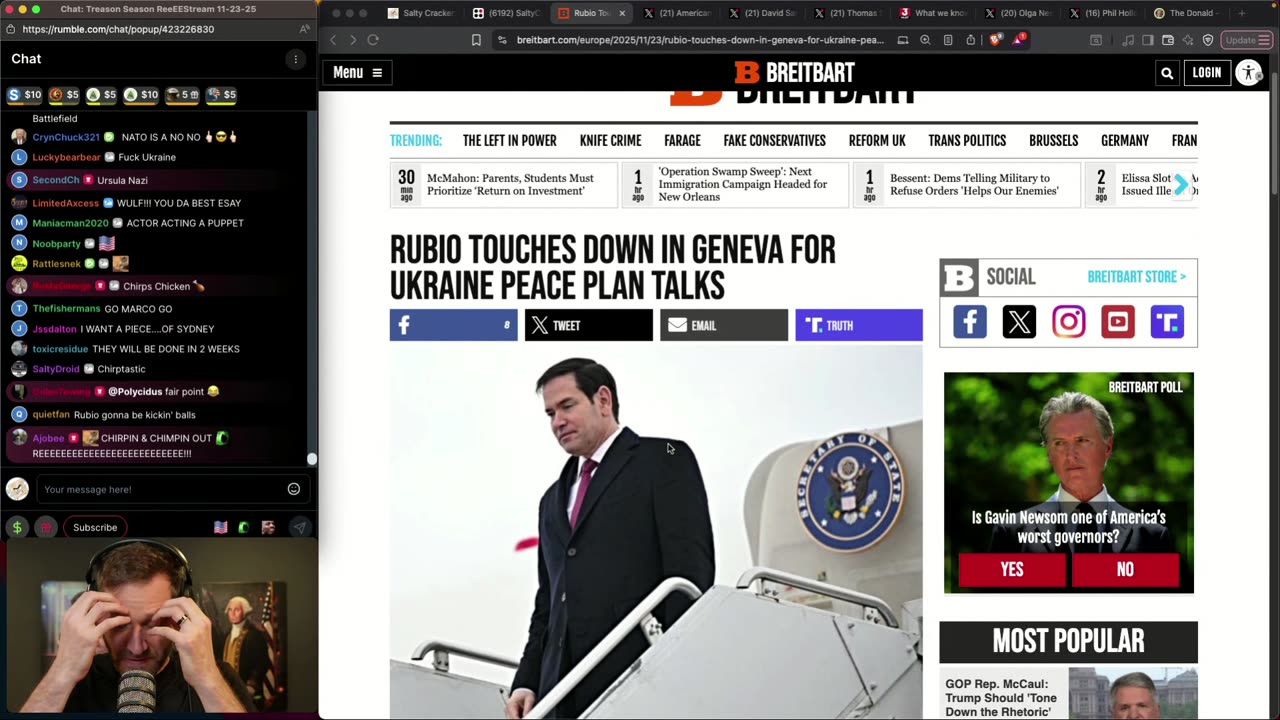Open the accessibility icon on Breitbart header
Image resolution: width=1280 pixels, height=720 pixels.
pyautogui.click(x=1249, y=72)
